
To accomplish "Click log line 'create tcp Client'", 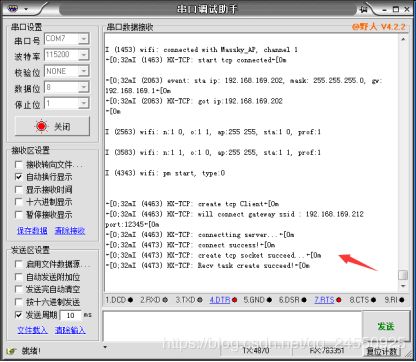I will (192, 204).
